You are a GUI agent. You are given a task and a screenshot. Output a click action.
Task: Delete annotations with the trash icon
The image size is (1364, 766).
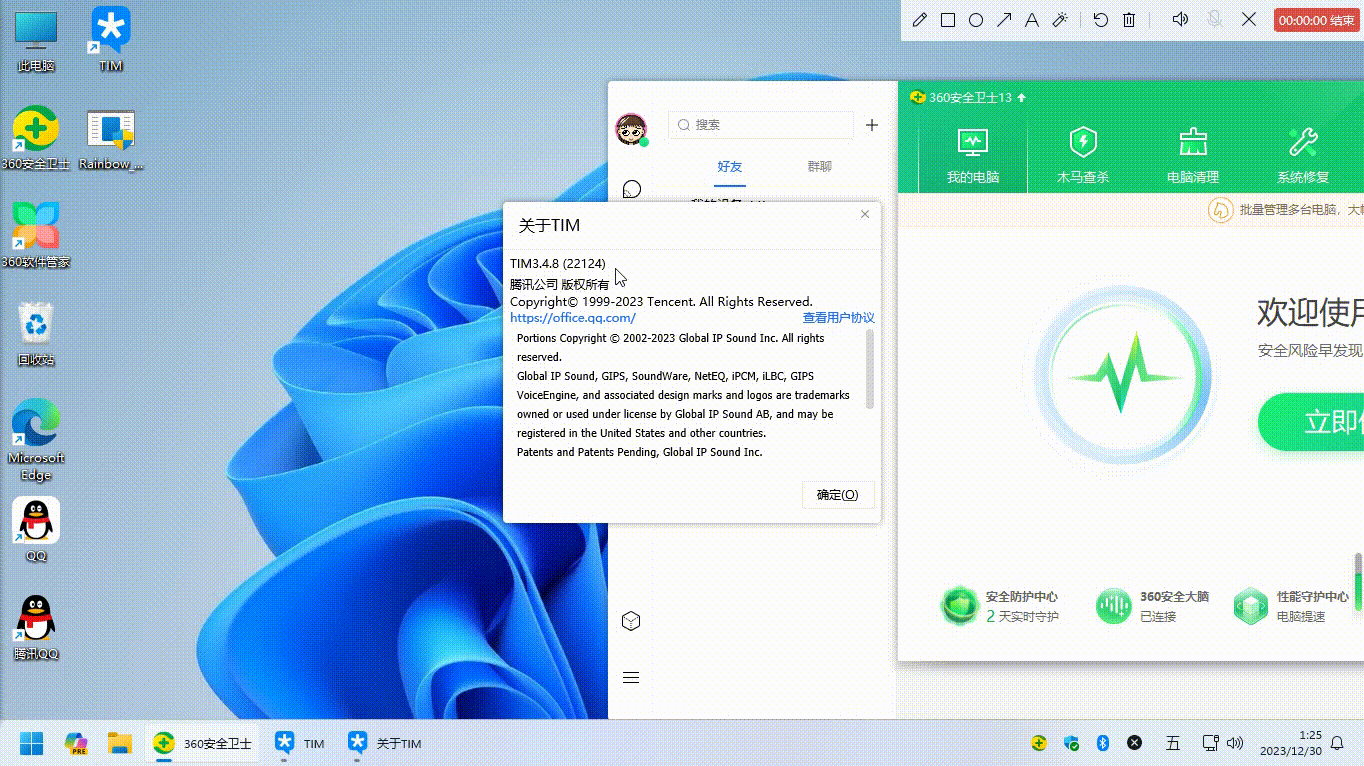[1129, 20]
